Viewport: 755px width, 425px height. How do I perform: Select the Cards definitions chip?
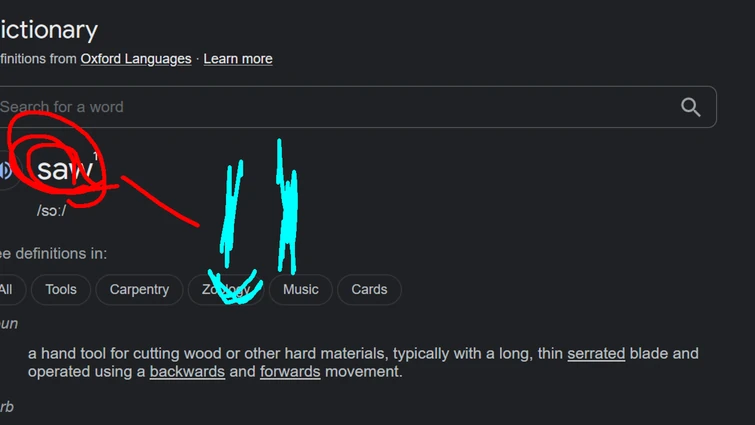coord(369,289)
